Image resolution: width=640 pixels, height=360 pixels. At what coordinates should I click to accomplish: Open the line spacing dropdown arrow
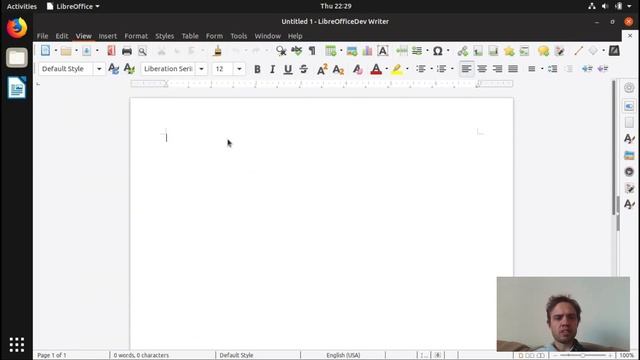coord(542,69)
